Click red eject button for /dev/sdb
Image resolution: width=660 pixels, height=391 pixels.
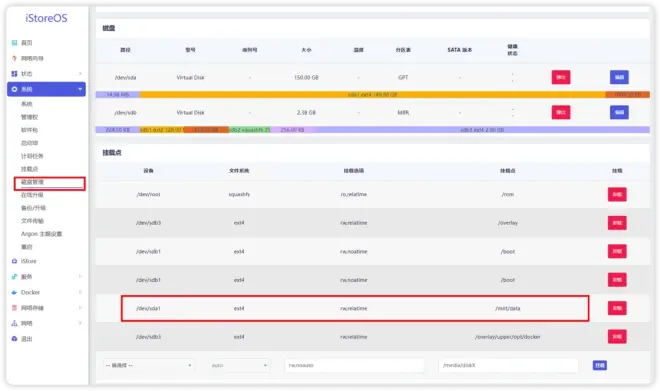(561, 112)
